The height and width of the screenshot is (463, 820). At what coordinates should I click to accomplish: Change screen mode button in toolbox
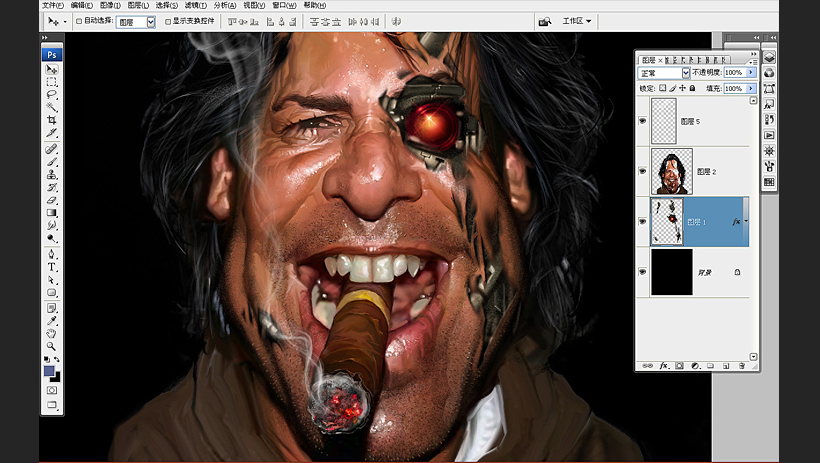[52, 405]
